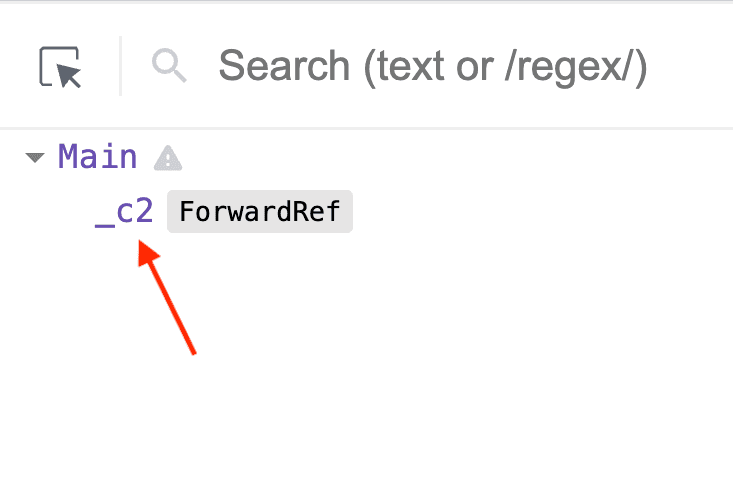Viewport: 733px width, 502px height.
Task: Click the vertical divider beside the picker icon
Action: coord(121,66)
